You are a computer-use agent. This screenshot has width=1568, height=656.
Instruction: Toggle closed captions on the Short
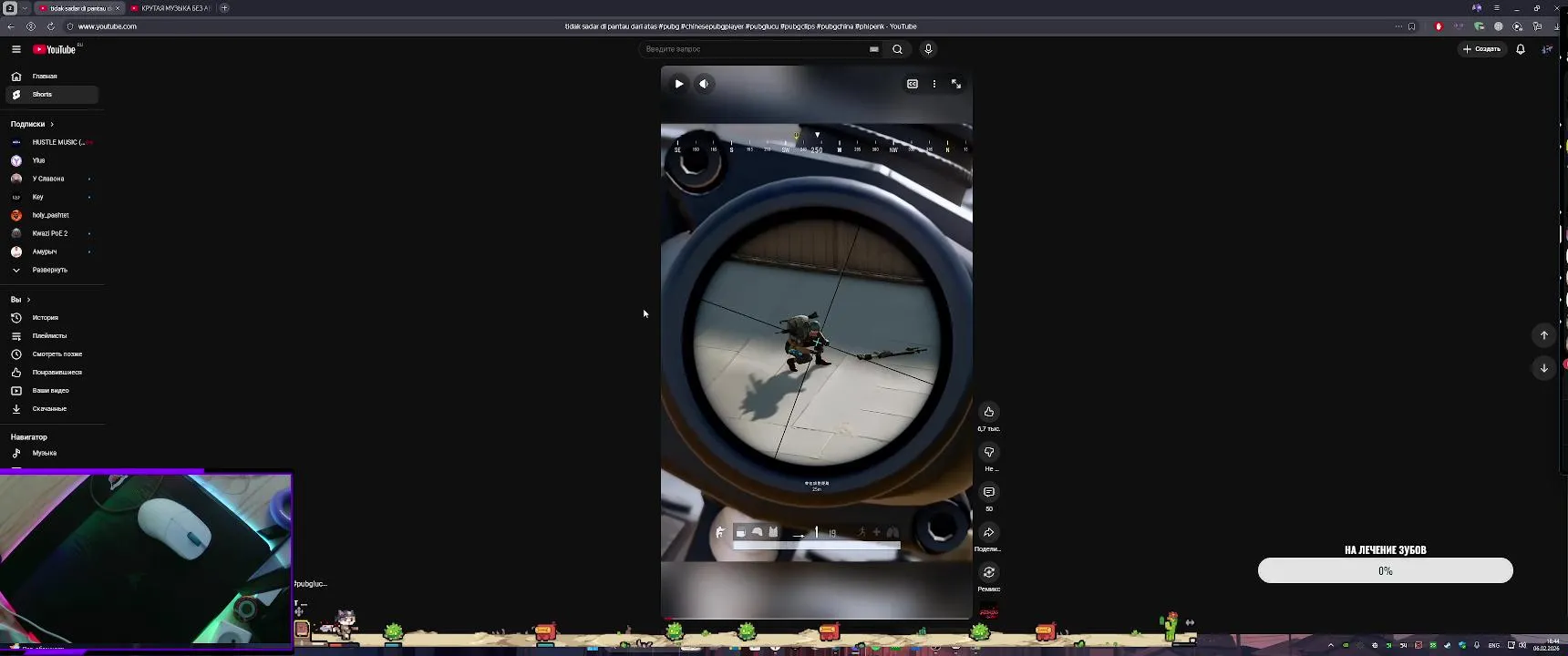(913, 84)
